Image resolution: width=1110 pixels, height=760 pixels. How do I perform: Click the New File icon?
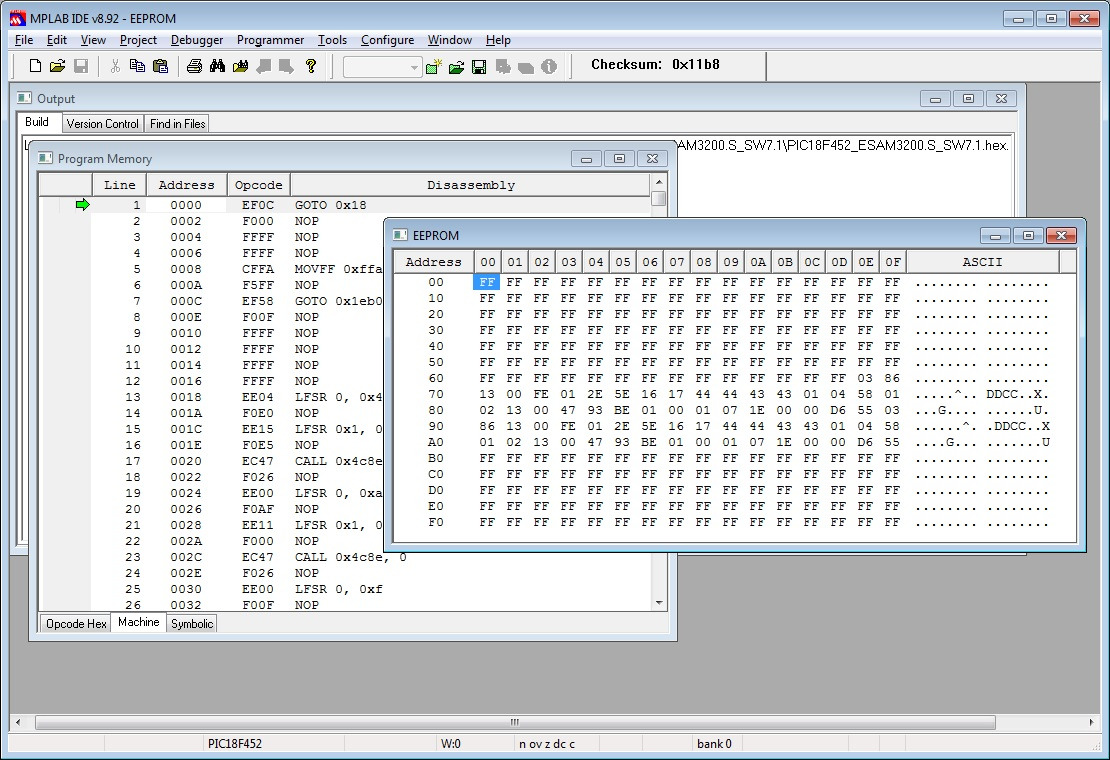[35, 66]
